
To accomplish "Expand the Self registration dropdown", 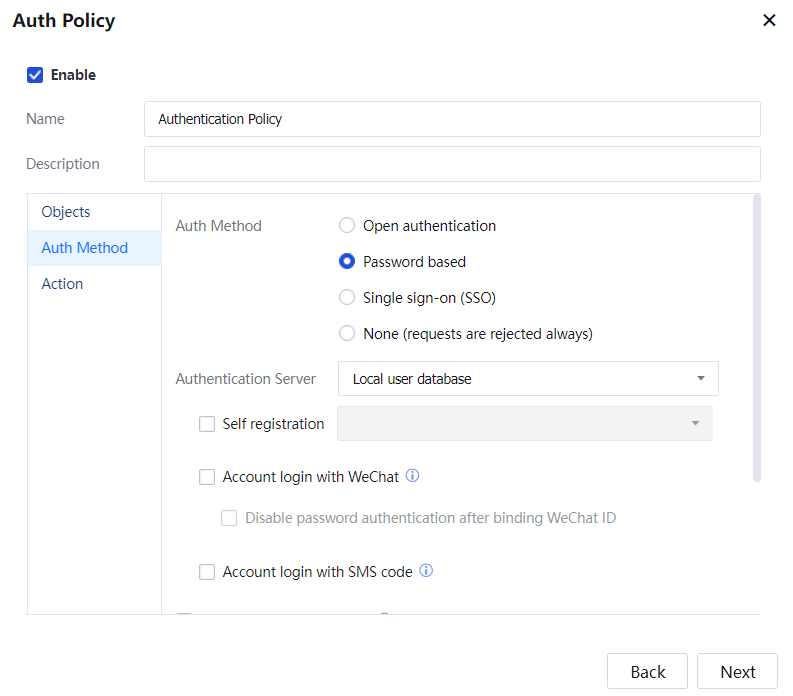I will coord(524,424).
